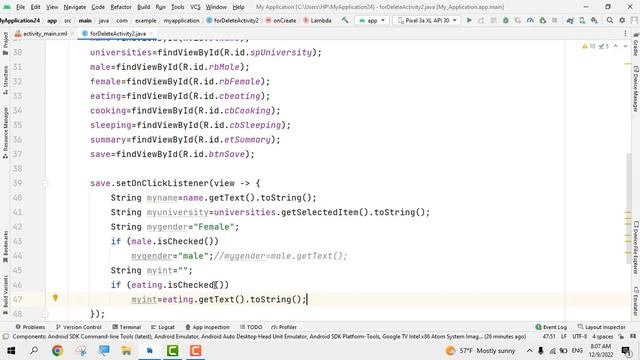Open the Project tool window sidebar

click(x=5, y=44)
